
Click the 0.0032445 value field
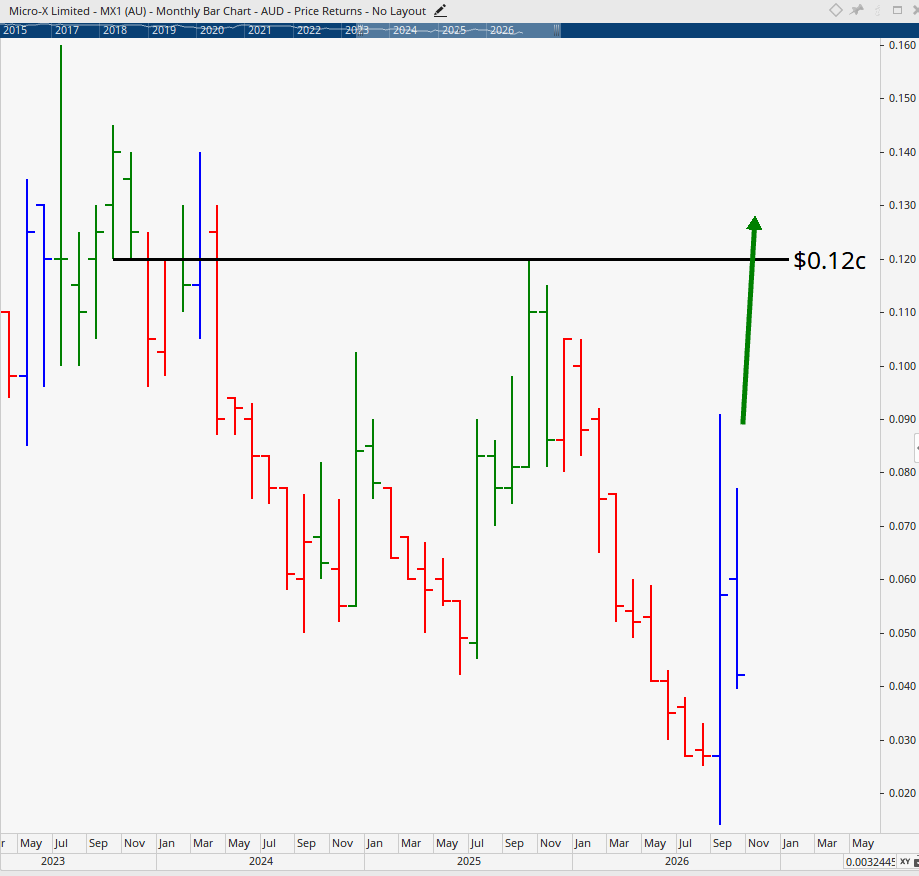tap(870, 861)
